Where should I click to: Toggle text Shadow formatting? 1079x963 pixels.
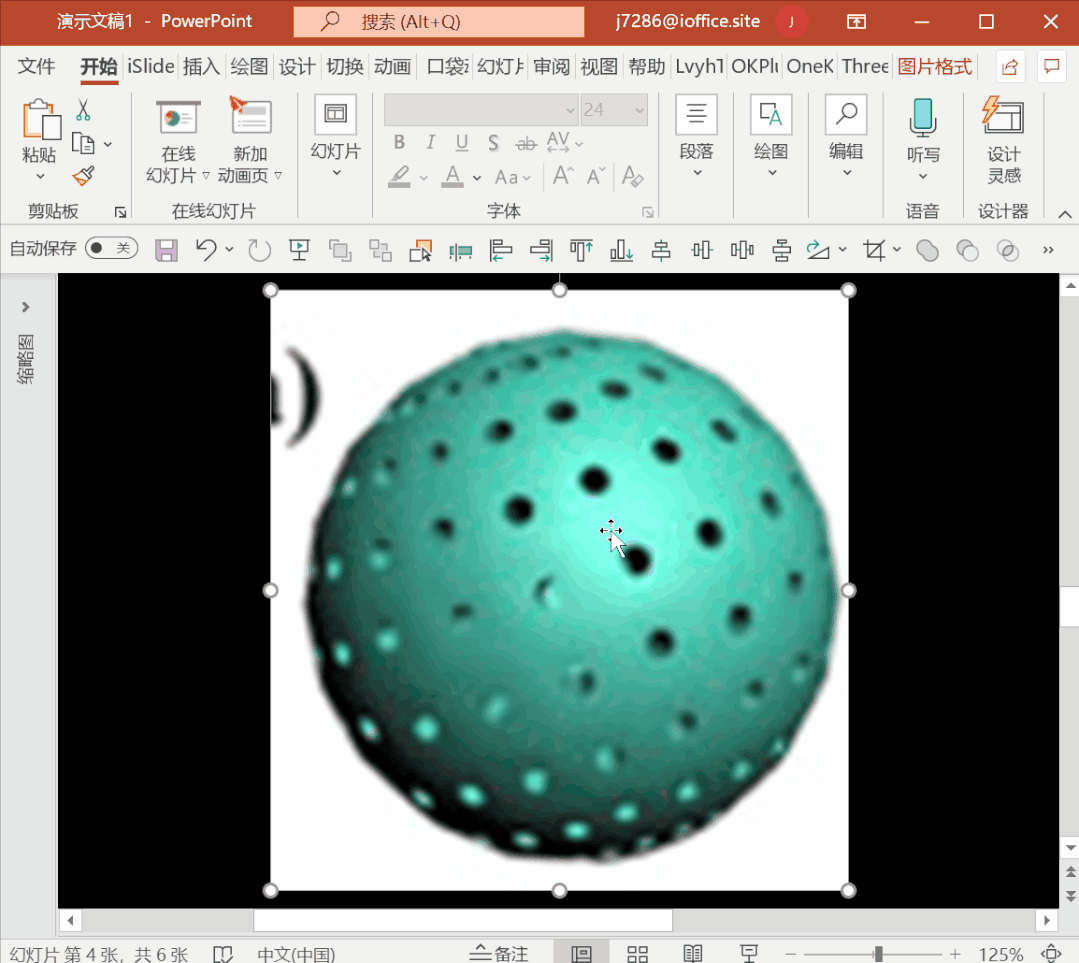493,143
